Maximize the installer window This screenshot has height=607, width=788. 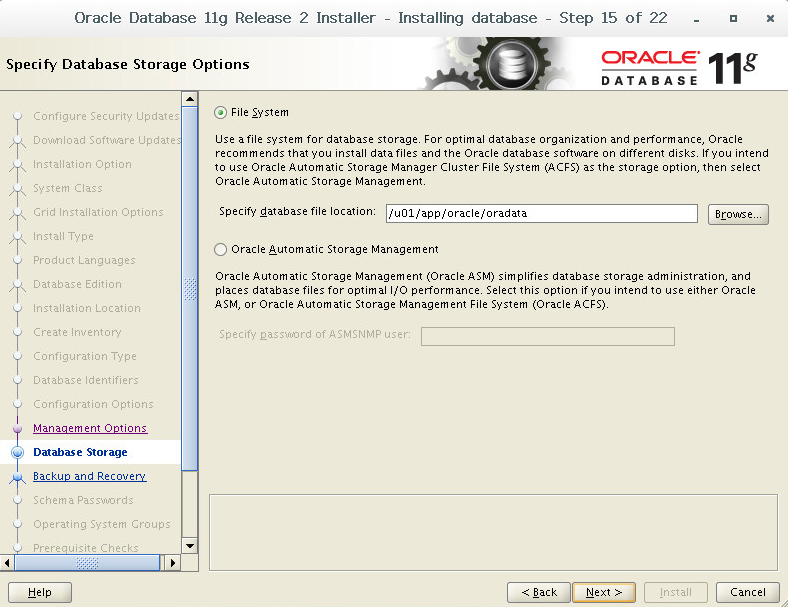(x=733, y=19)
